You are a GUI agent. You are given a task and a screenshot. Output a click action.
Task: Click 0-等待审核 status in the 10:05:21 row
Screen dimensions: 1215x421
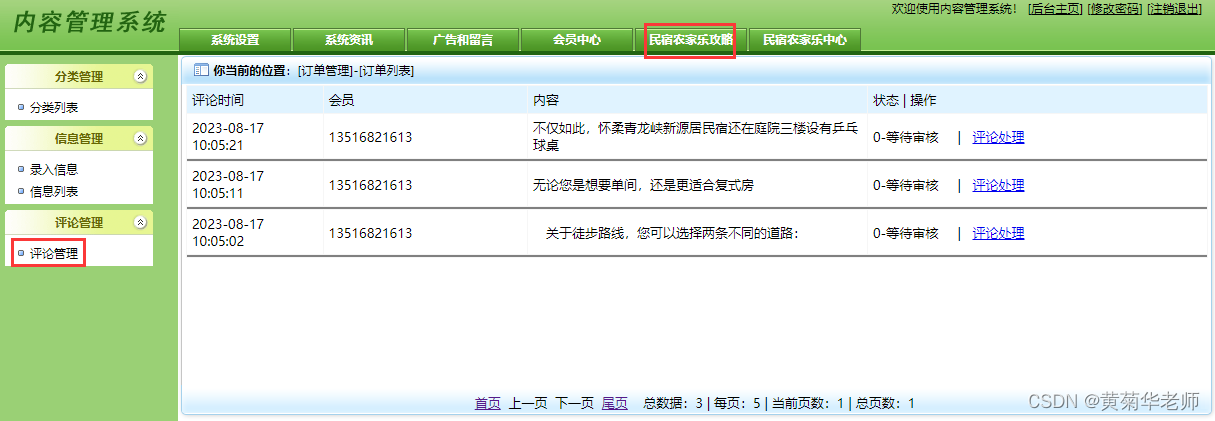906,138
